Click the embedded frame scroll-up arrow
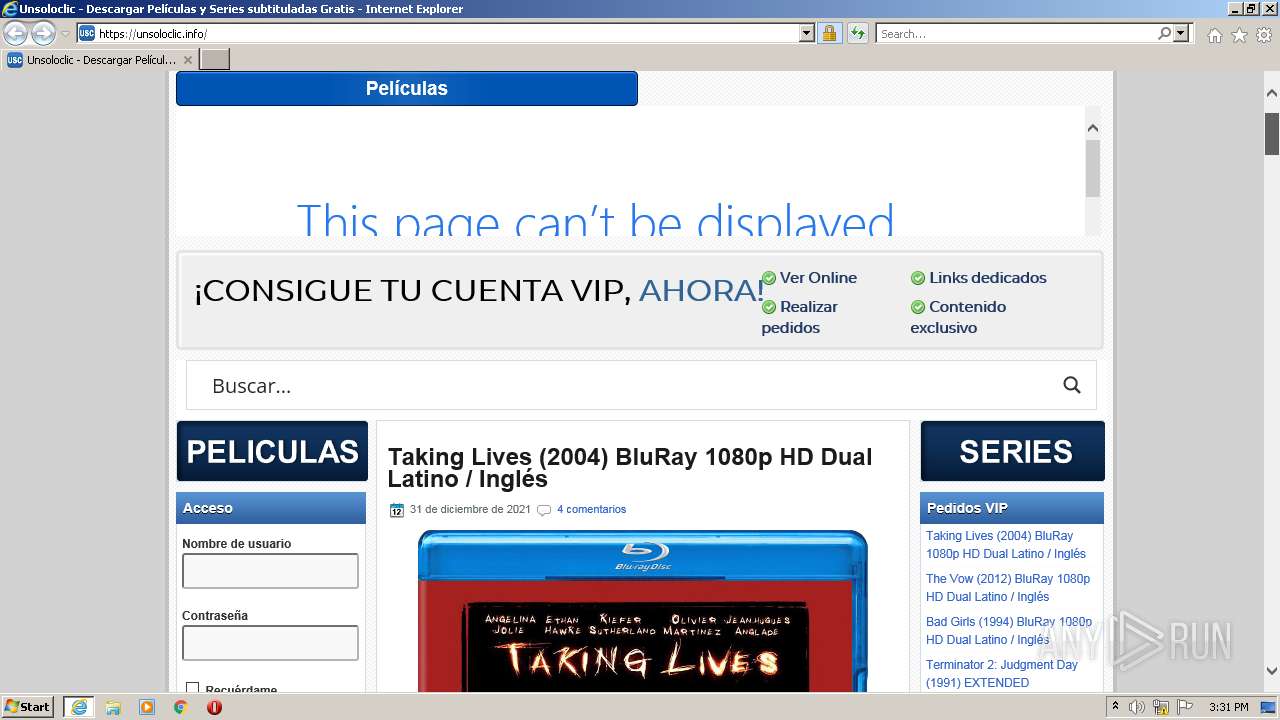Viewport: 1280px width, 720px height. click(x=1092, y=128)
